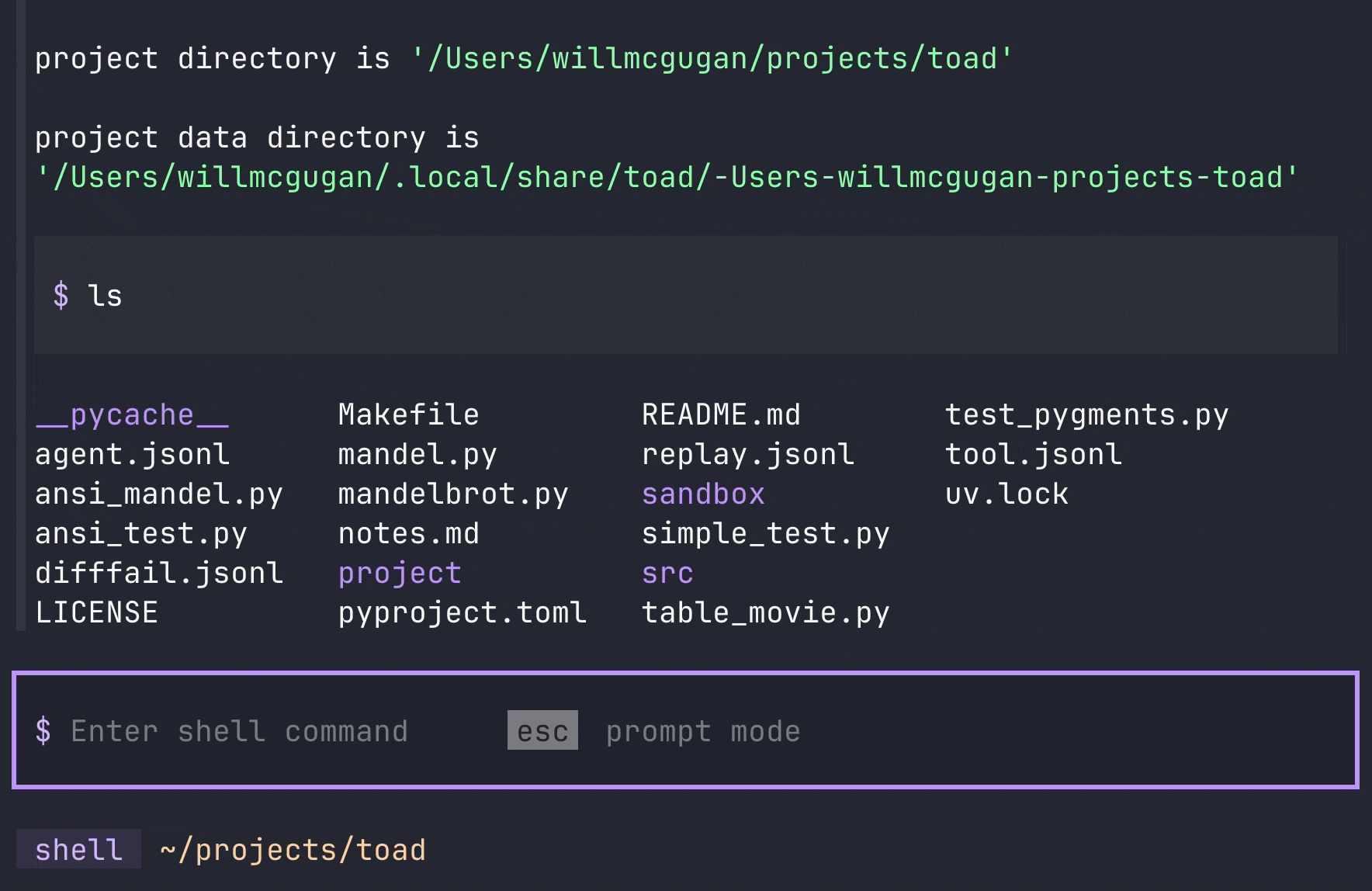This screenshot has height=891, width=1372.
Task: Click the ~/projects/toad path in status bar
Action: tap(291, 849)
